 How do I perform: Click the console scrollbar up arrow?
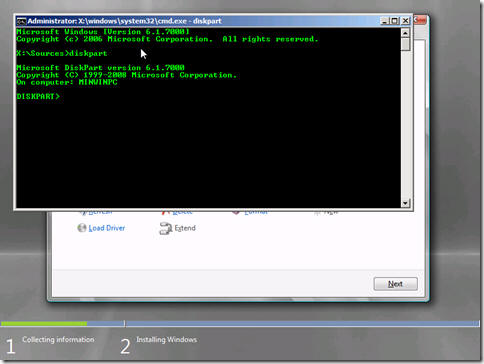[x=405, y=33]
